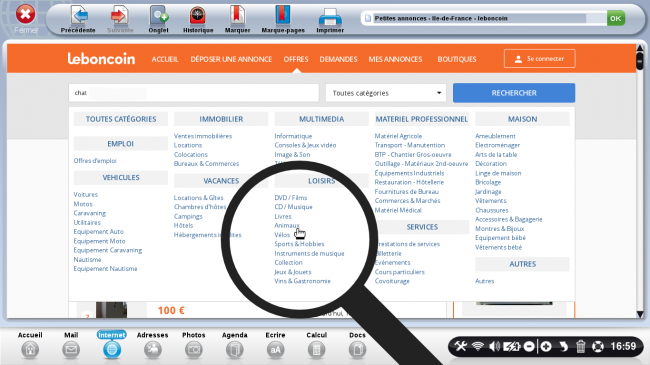Open the Animaux category link
The width and height of the screenshot is (650, 365).
tap(286, 225)
